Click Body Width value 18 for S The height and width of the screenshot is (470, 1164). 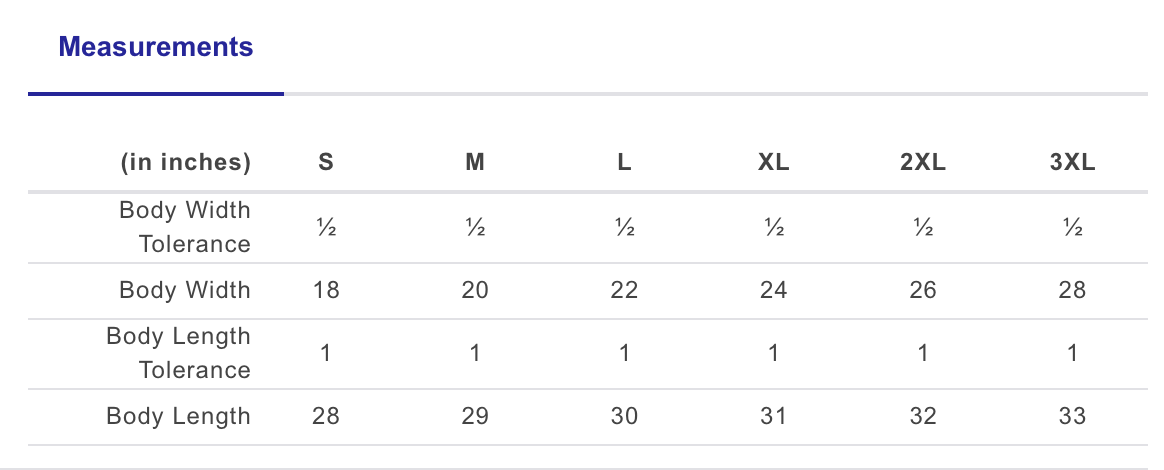(x=326, y=290)
